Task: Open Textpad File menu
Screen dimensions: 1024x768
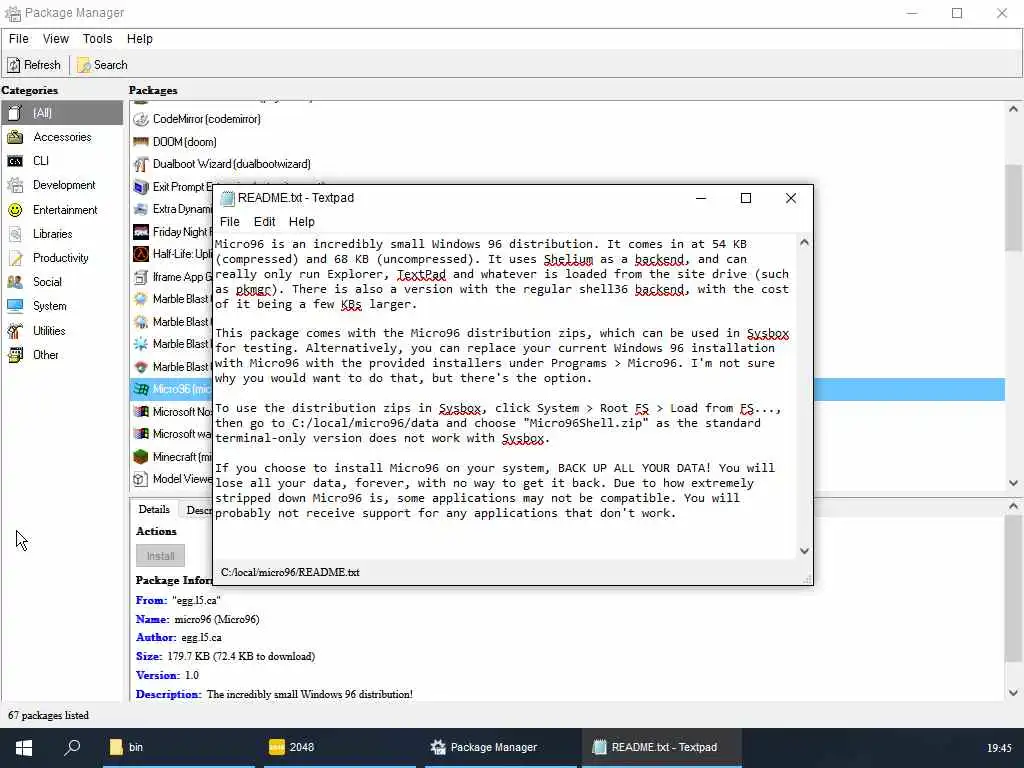Action: [x=229, y=221]
